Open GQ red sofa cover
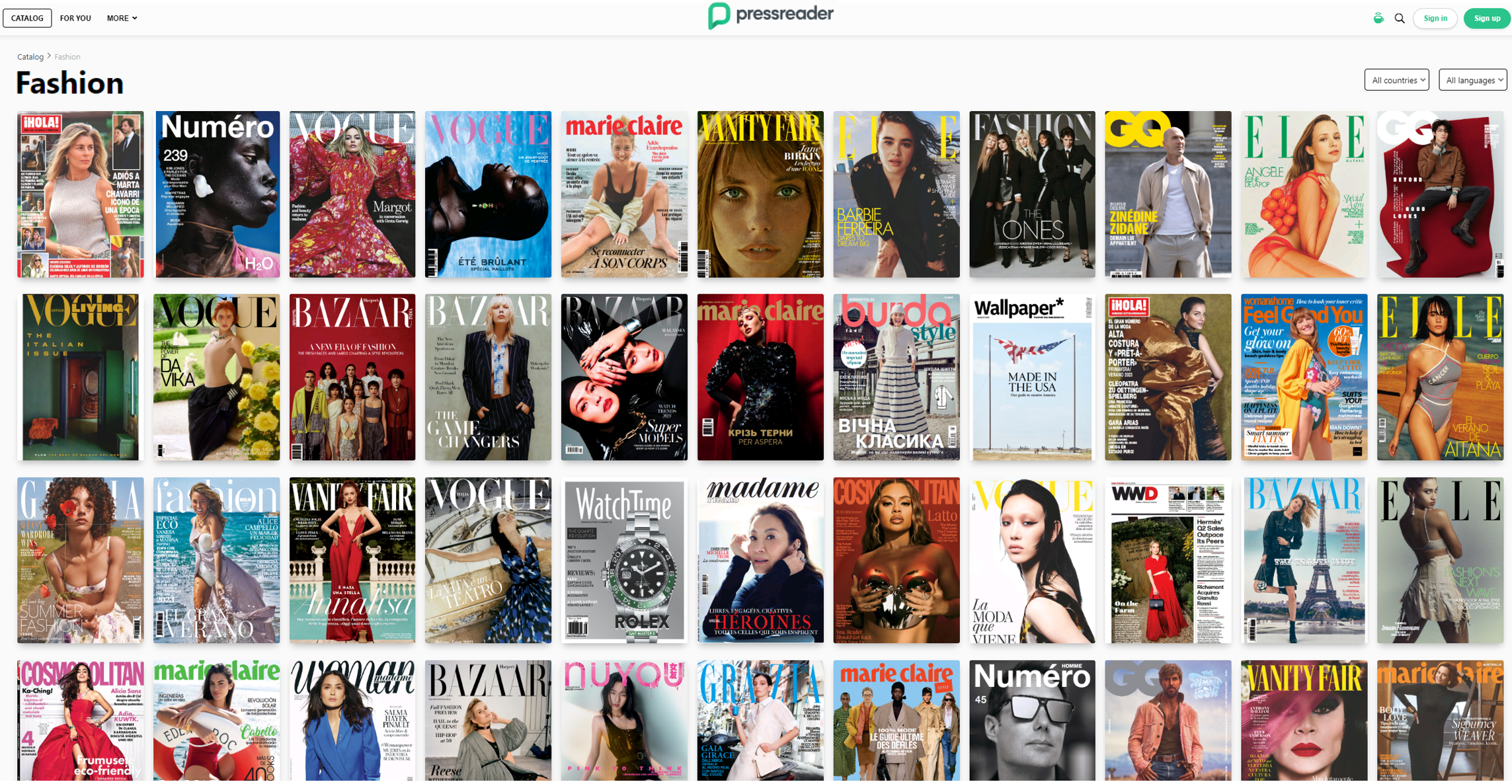Viewport: 1512px width, 784px height. click(x=1440, y=194)
